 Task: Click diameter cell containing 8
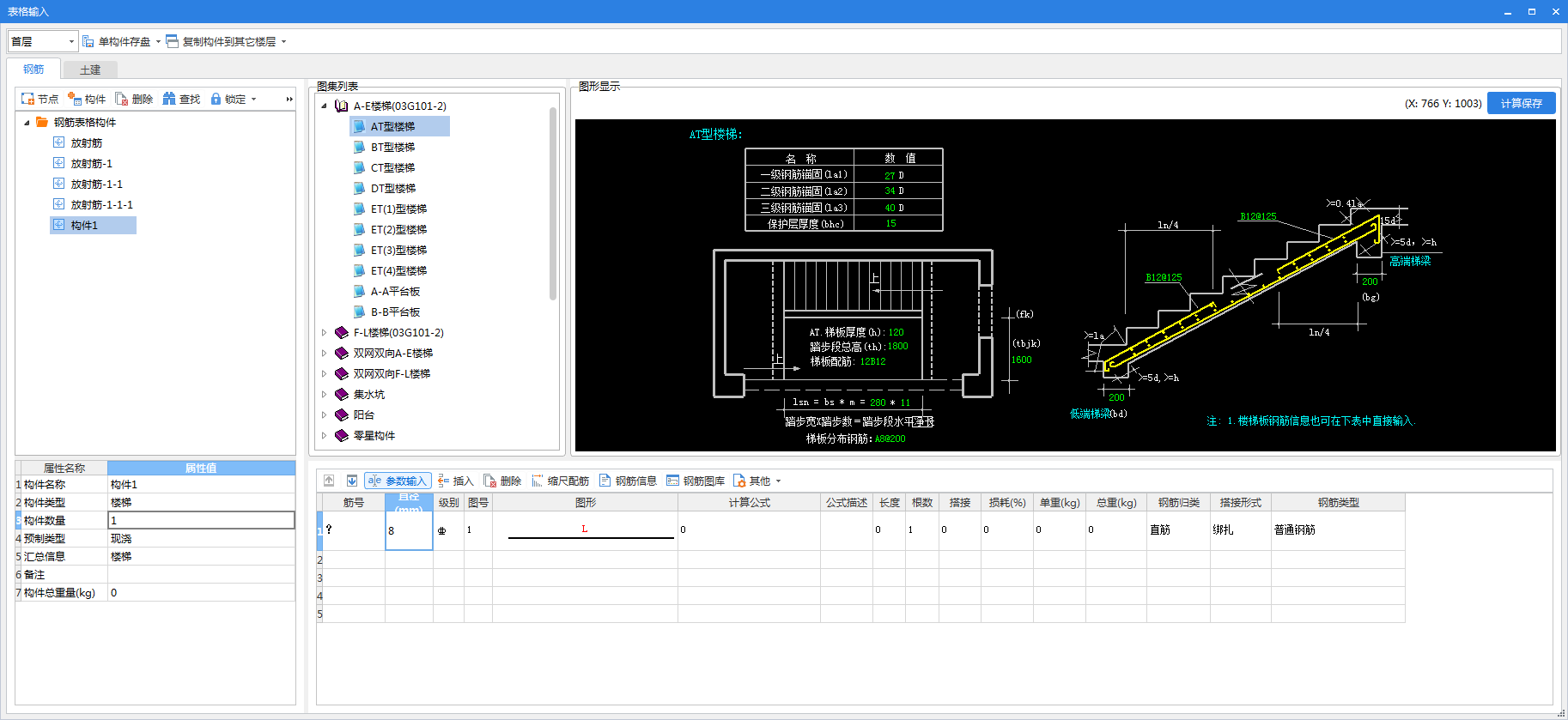pyautogui.click(x=409, y=530)
